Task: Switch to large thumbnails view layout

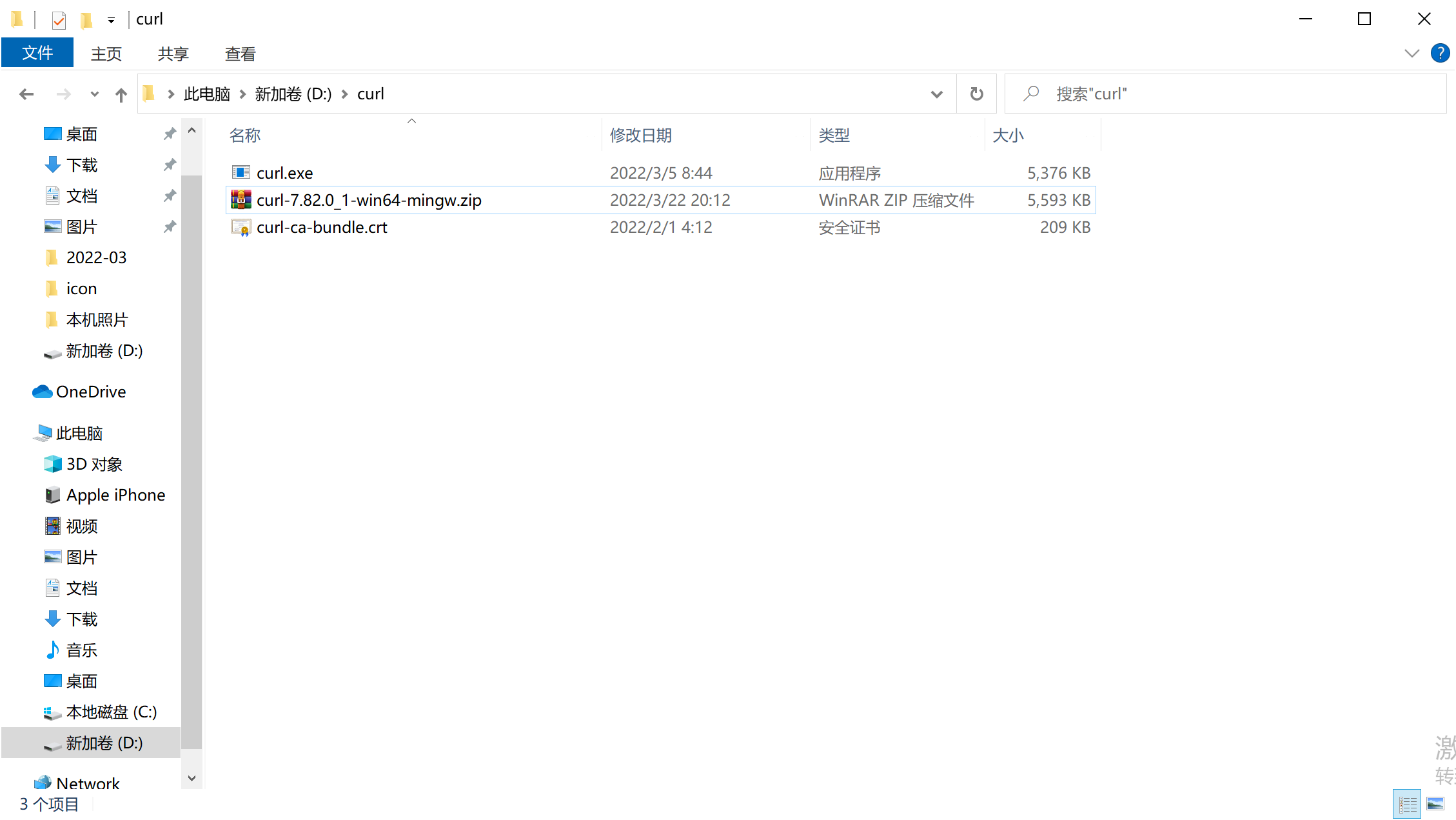Action: (1435, 804)
